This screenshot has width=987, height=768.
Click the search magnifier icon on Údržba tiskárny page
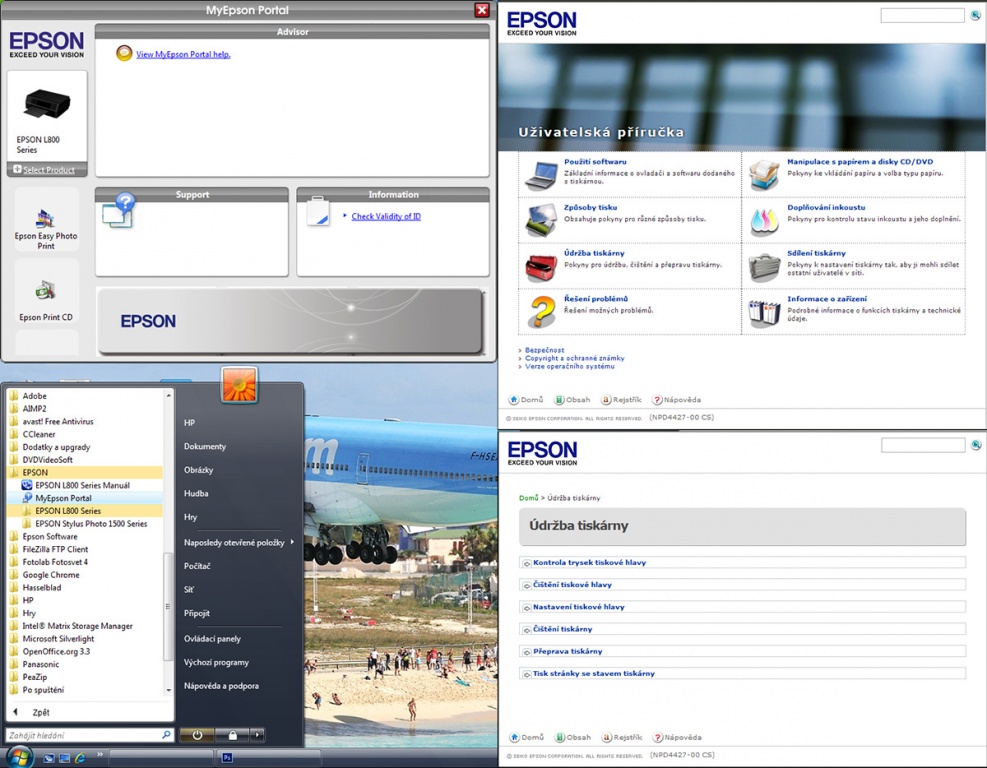(976, 445)
